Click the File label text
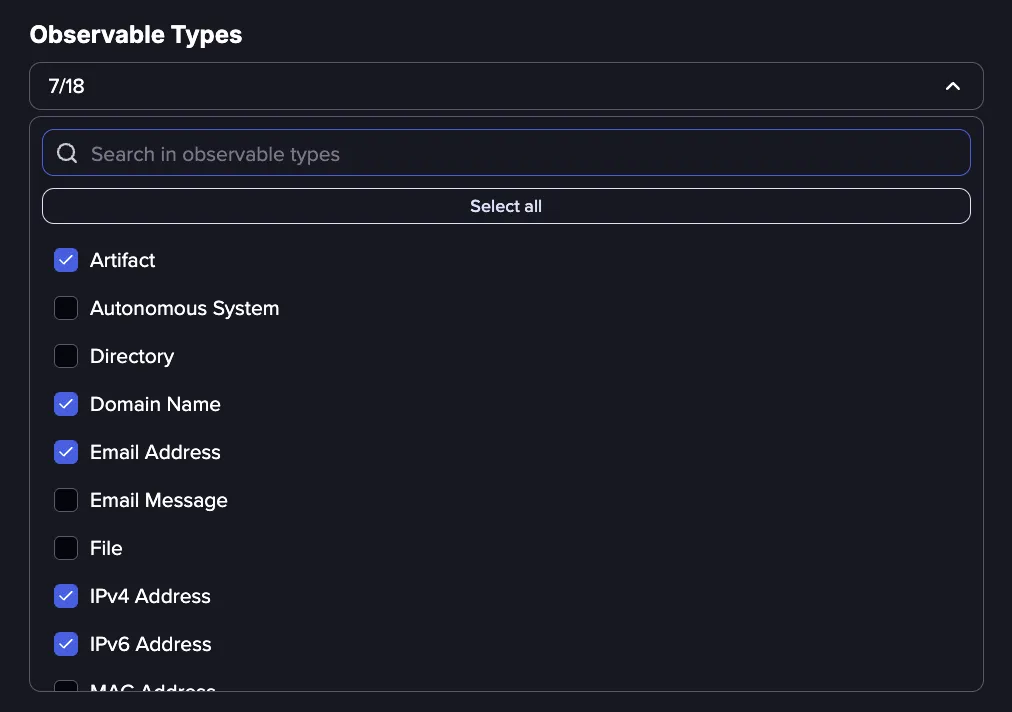This screenshot has height=712, width=1012. pos(106,548)
